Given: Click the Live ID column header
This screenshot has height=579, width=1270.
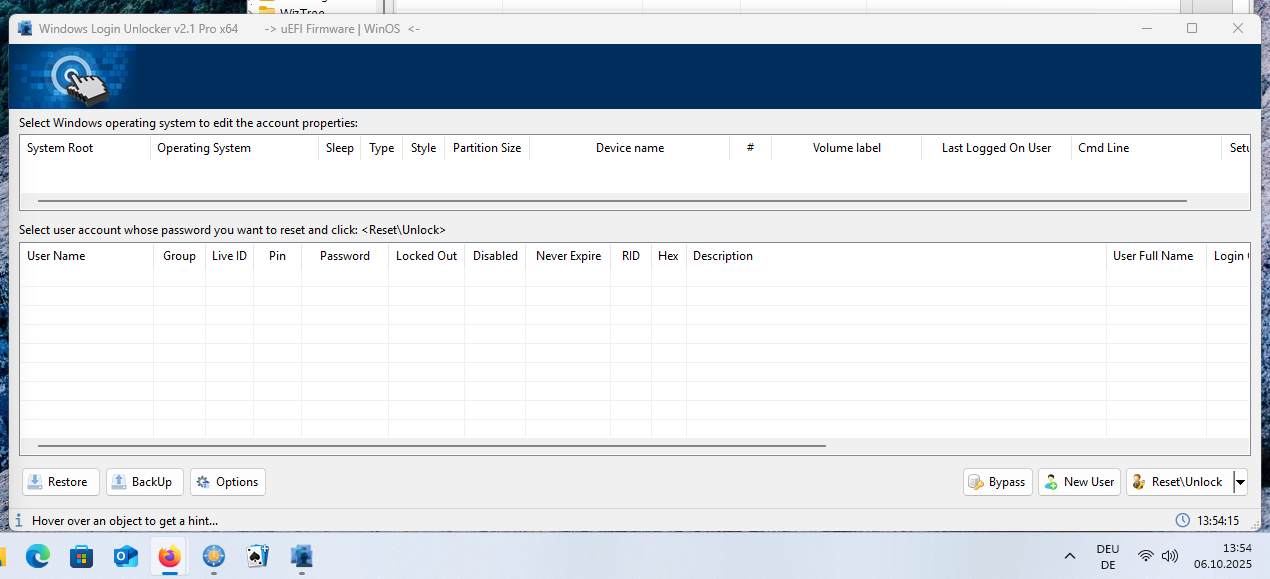Looking at the screenshot, I should (229, 256).
